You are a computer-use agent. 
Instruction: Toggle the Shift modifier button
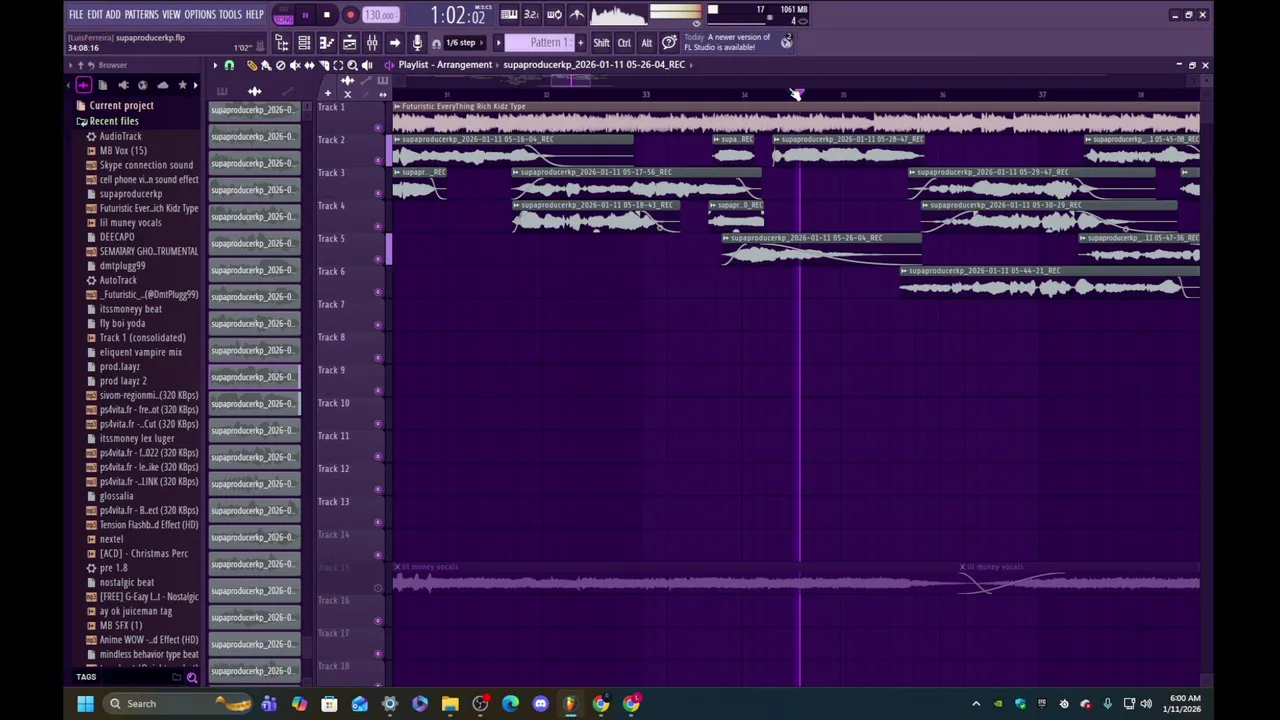click(601, 43)
